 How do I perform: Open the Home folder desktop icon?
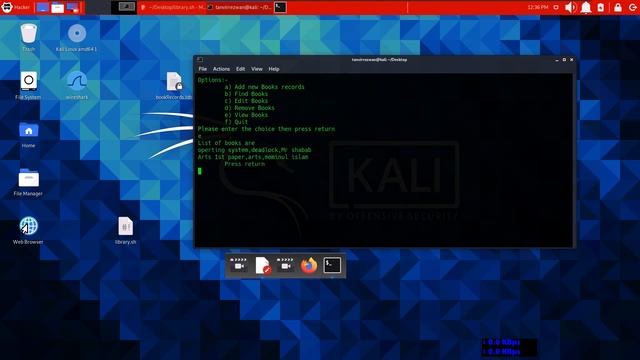(x=28, y=134)
